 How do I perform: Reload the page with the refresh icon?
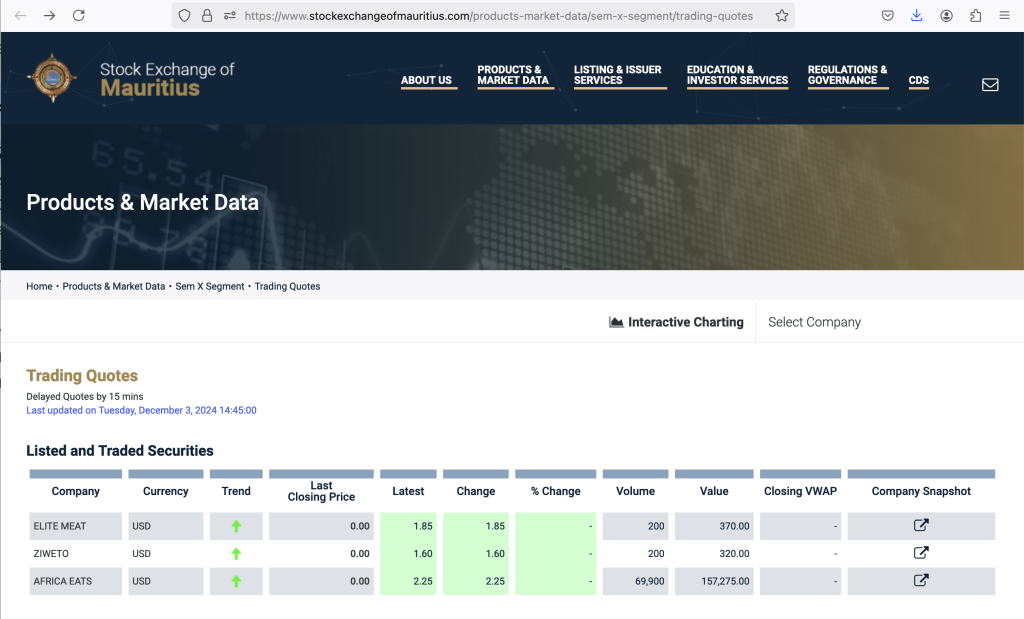point(78,16)
